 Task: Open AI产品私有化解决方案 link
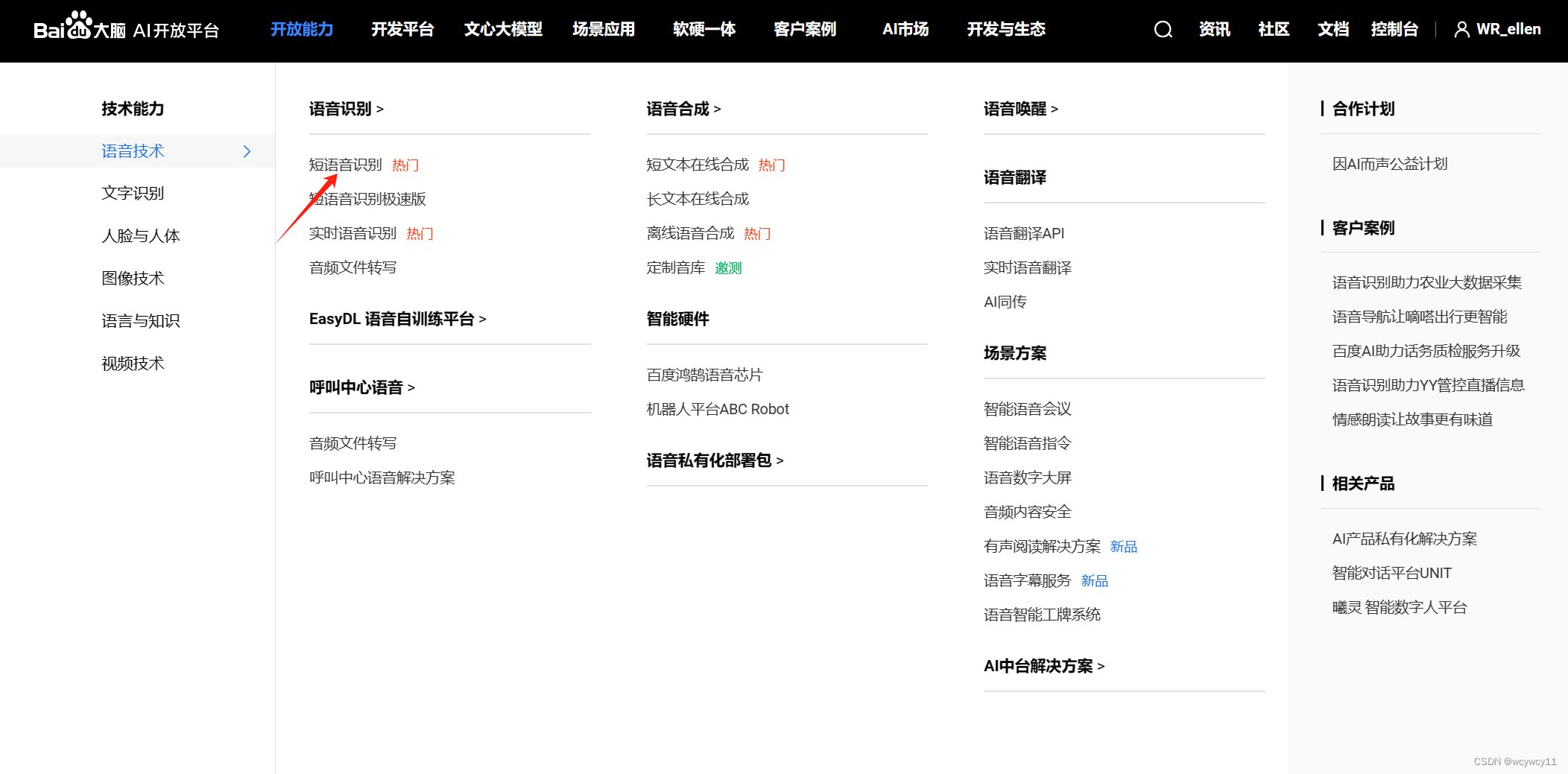[1405, 539]
